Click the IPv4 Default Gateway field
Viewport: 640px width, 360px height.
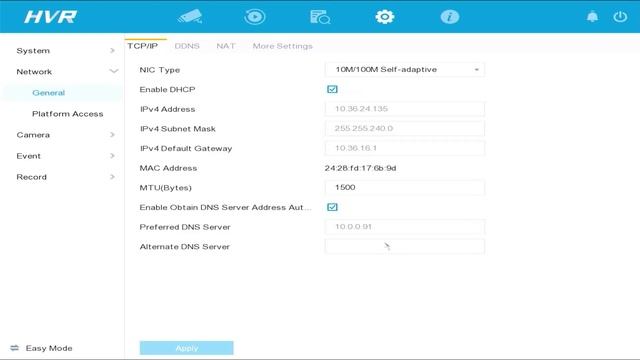pyautogui.click(x=404, y=148)
